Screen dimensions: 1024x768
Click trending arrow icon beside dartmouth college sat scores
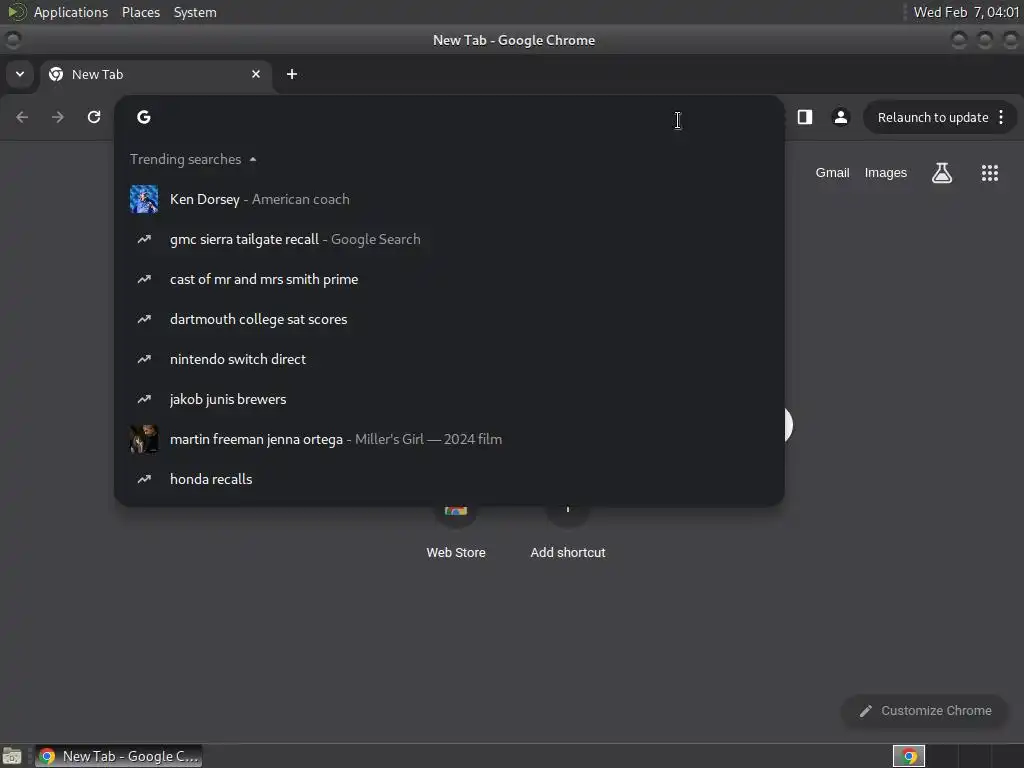tap(144, 319)
